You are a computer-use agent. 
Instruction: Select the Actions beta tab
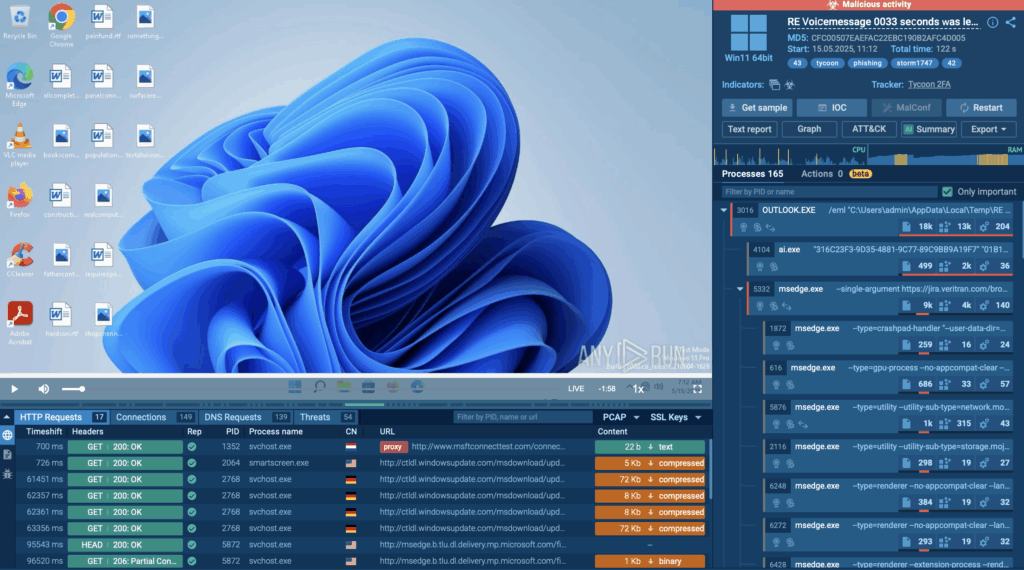coord(836,174)
